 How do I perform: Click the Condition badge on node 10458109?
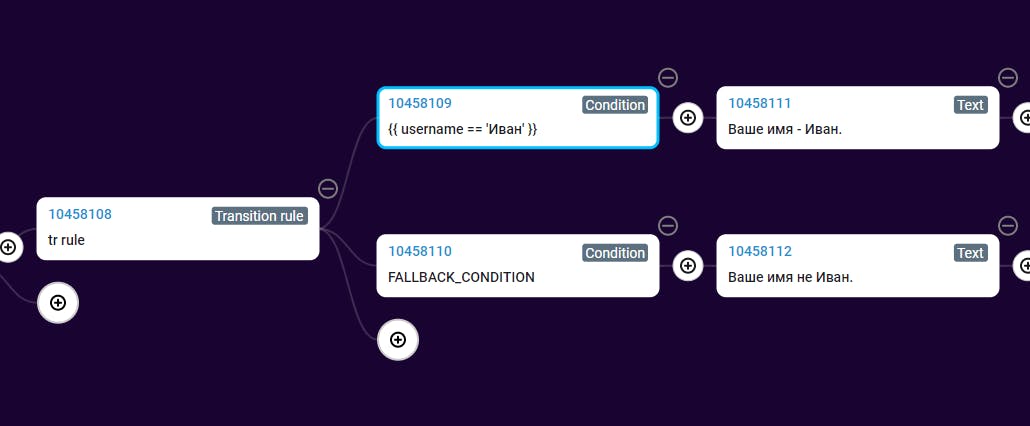pos(615,105)
